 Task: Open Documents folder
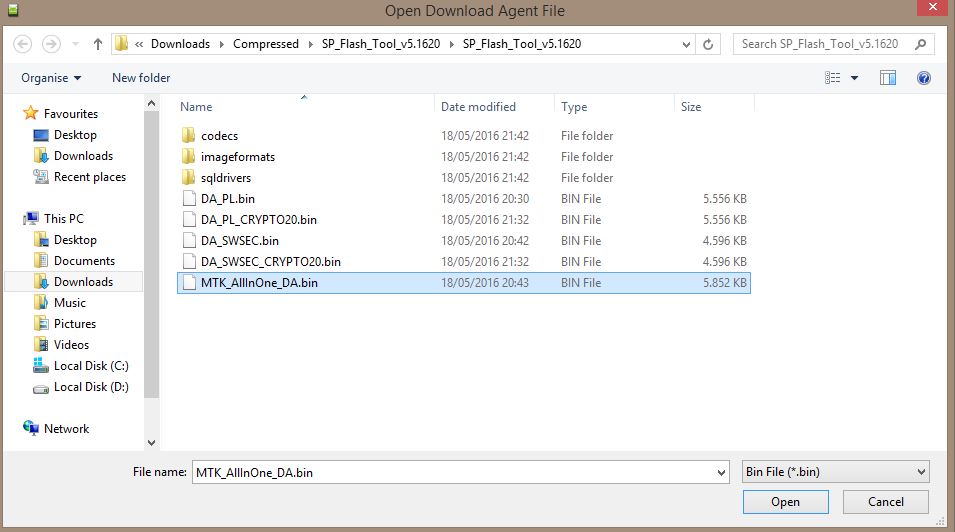[x=84, y=261]
